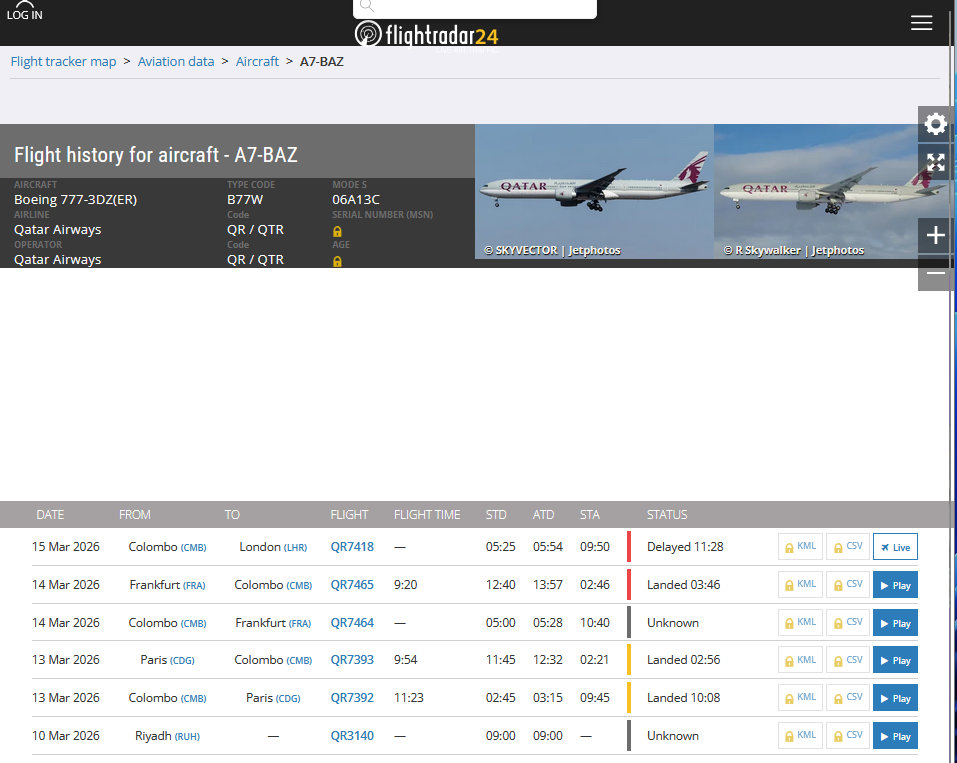Screen dimensions: 957x763
Task: Download CSV for flight QR7418
Action: tap(847, 547)
